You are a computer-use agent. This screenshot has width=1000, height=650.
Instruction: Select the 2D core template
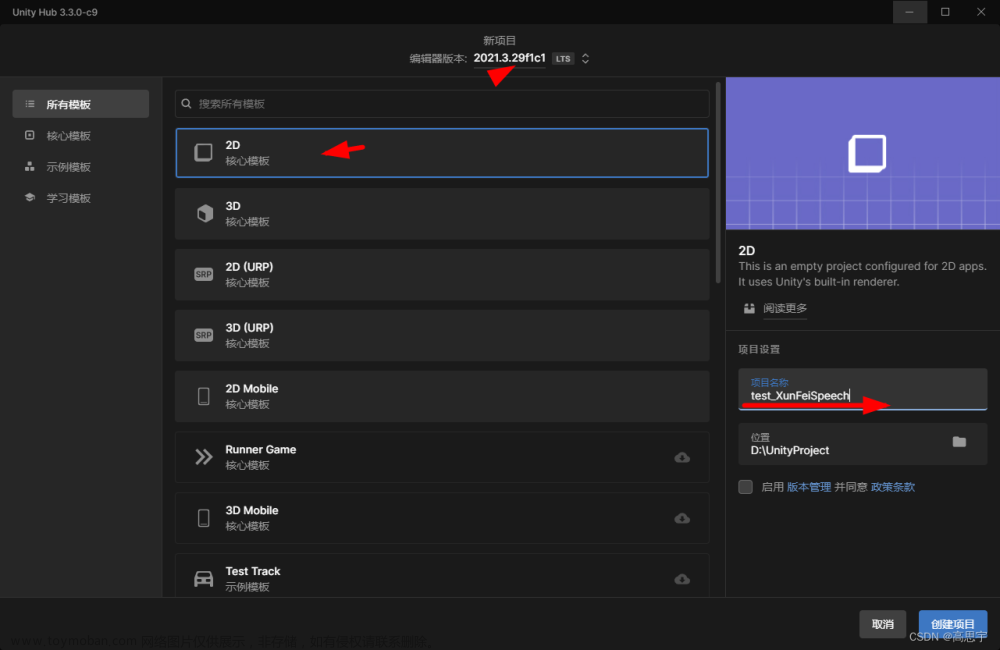click(x=442, y=153)
